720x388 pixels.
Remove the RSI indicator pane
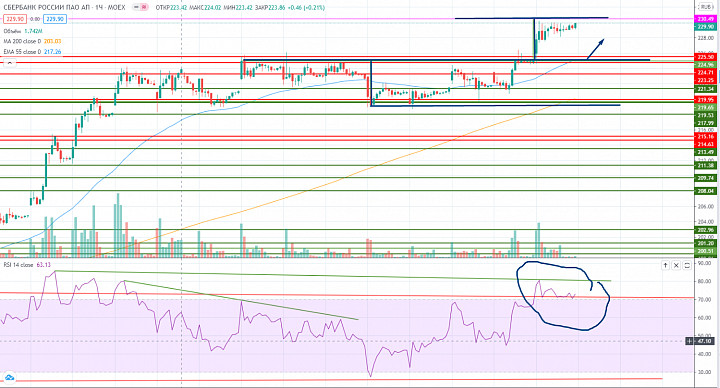676,265
